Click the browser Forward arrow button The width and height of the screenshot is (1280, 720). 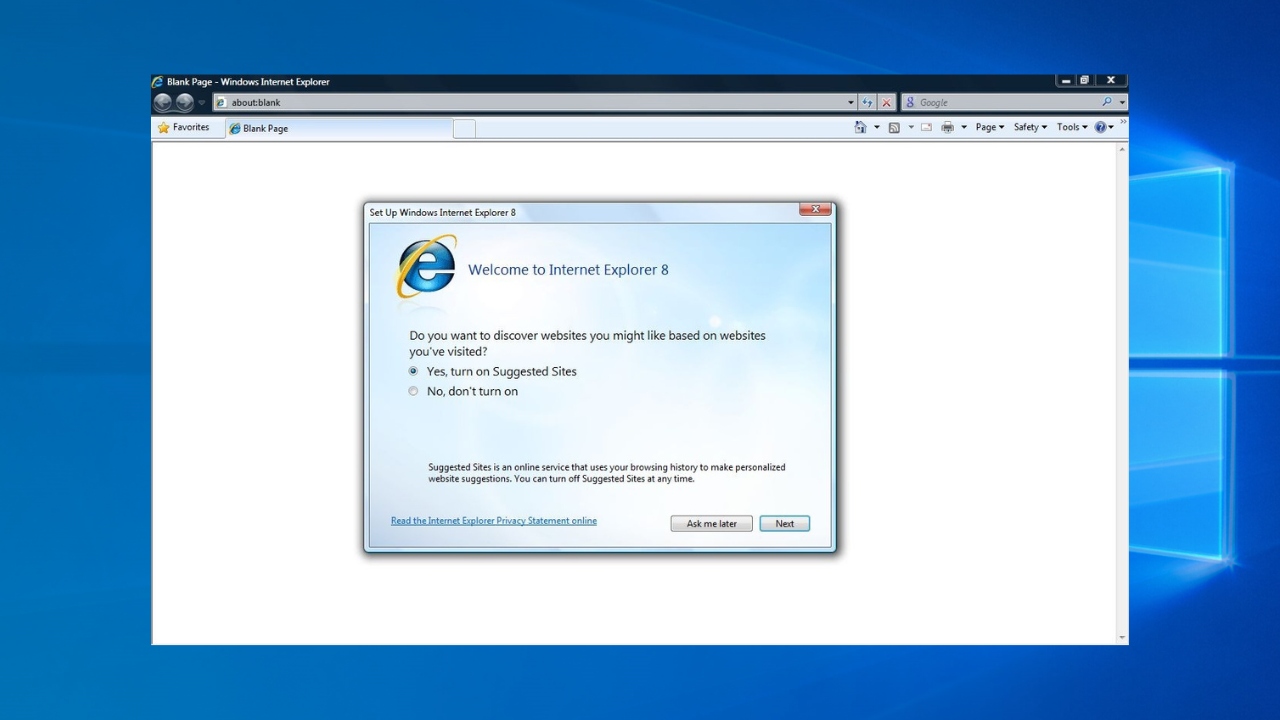point(185,102)
